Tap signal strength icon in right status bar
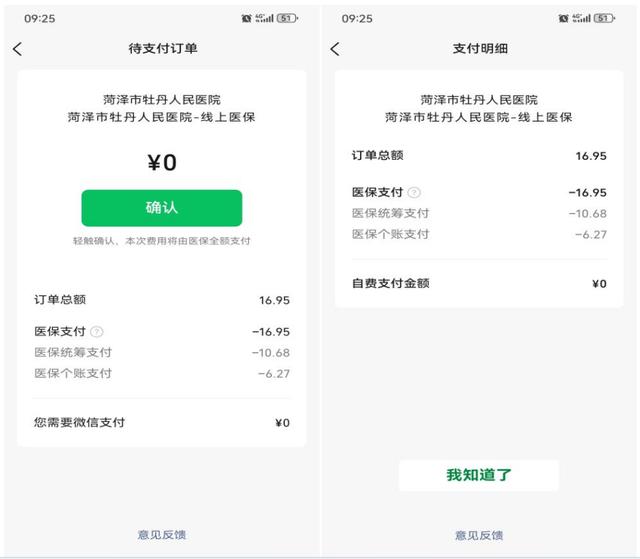This screenshot has height=559, width=640. [582, 18]
